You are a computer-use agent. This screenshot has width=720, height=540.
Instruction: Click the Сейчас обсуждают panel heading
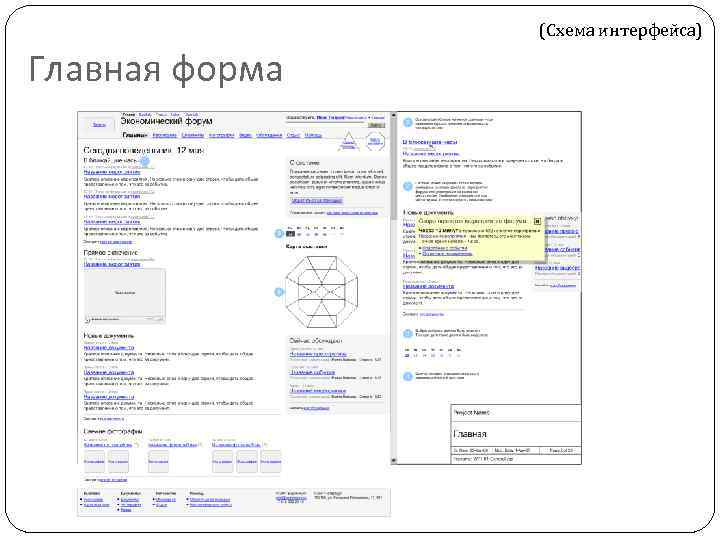(316, 341)
